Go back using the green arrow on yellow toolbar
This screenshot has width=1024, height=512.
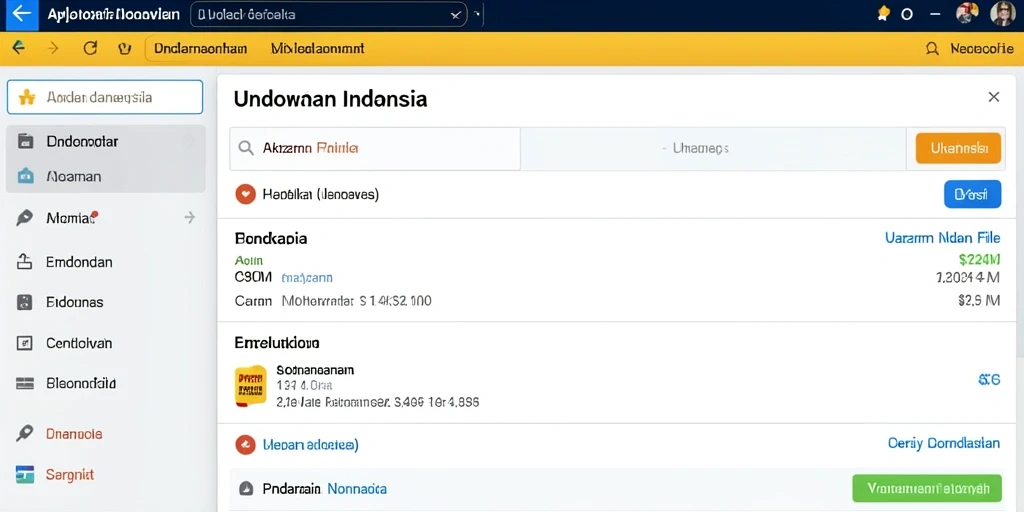point(19,48)
